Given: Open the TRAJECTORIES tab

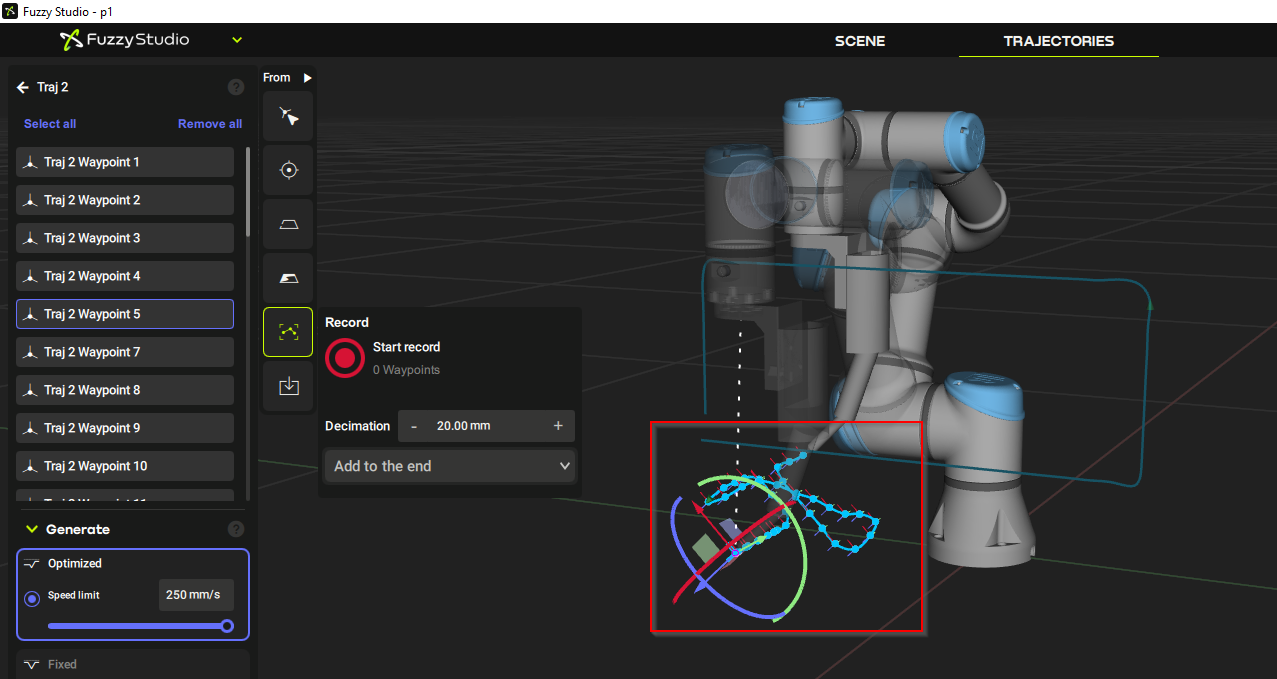Looking at the screenshot, I should pyautogui.click(x=1058, y=41).
